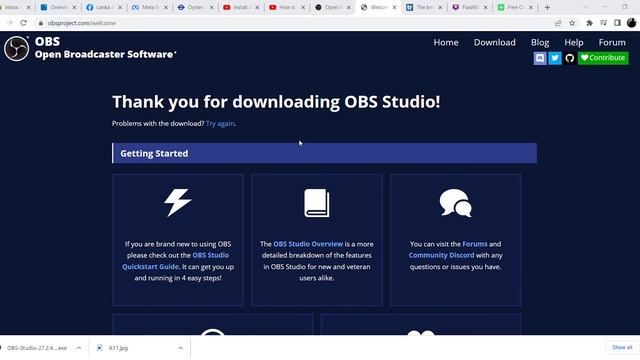
Task: Click the green Contribute button
Action: [603, 58]
